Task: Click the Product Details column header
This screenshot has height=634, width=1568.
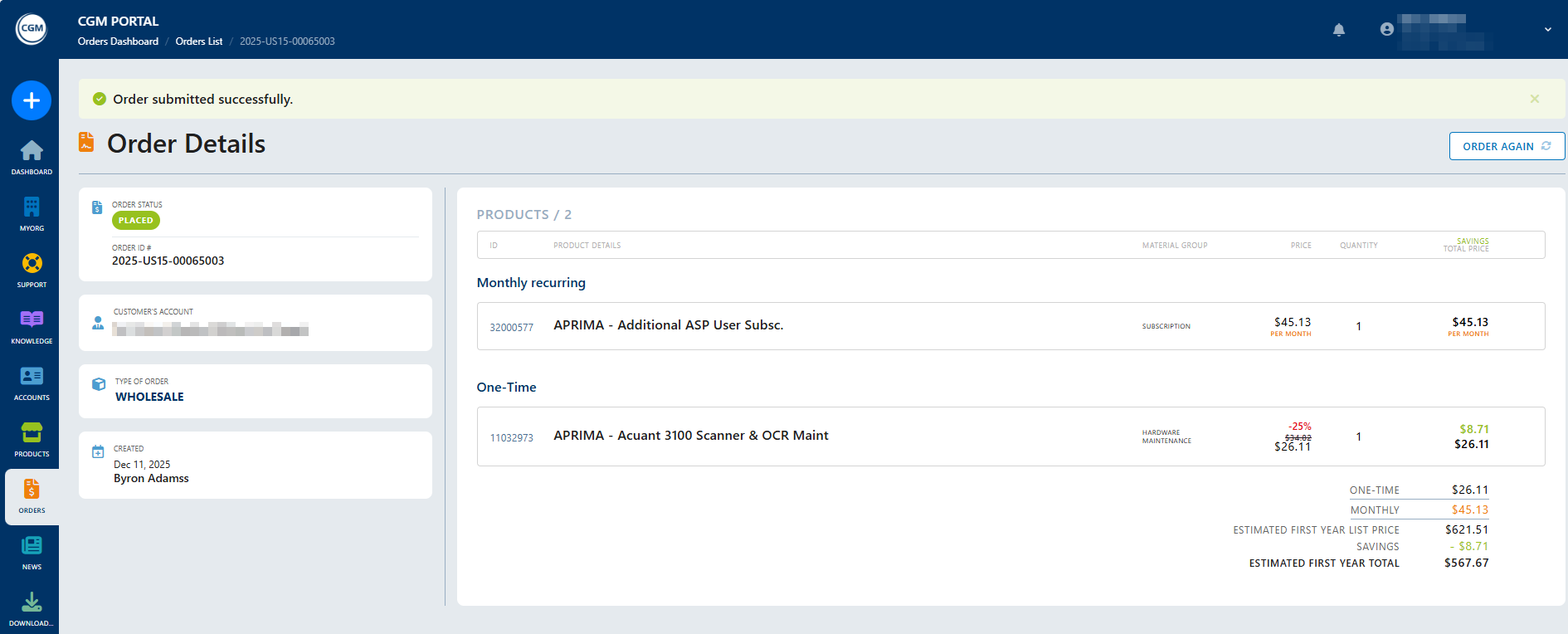Action: [x=587, y=246]
